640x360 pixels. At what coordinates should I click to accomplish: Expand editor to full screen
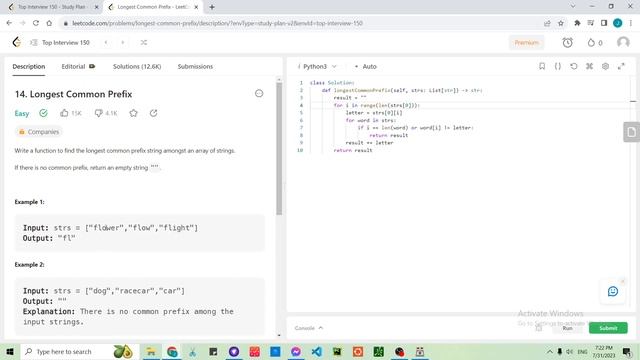(621, 66)
